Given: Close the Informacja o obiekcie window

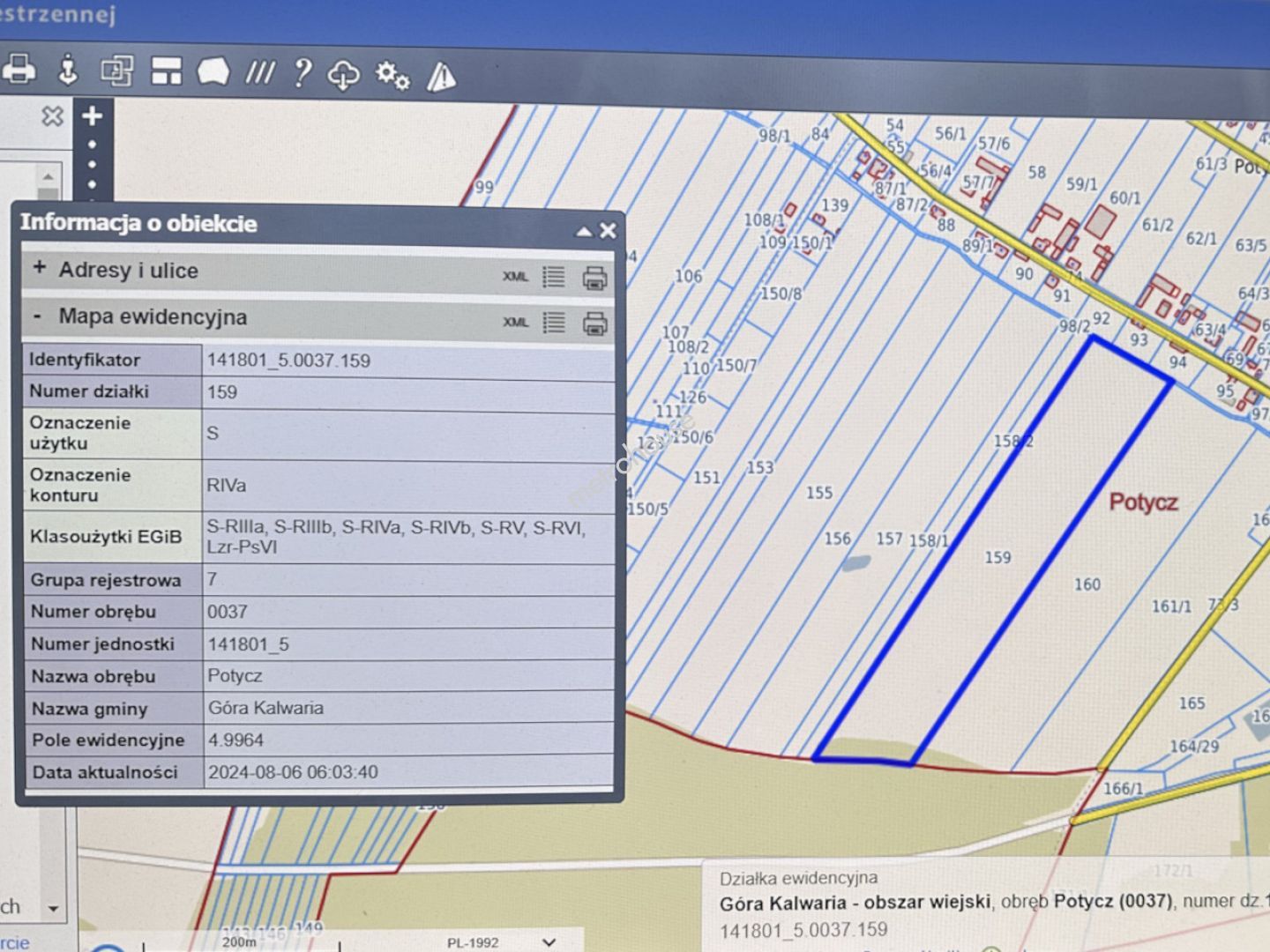Looking at the screenshot, I should click(608, 231).
